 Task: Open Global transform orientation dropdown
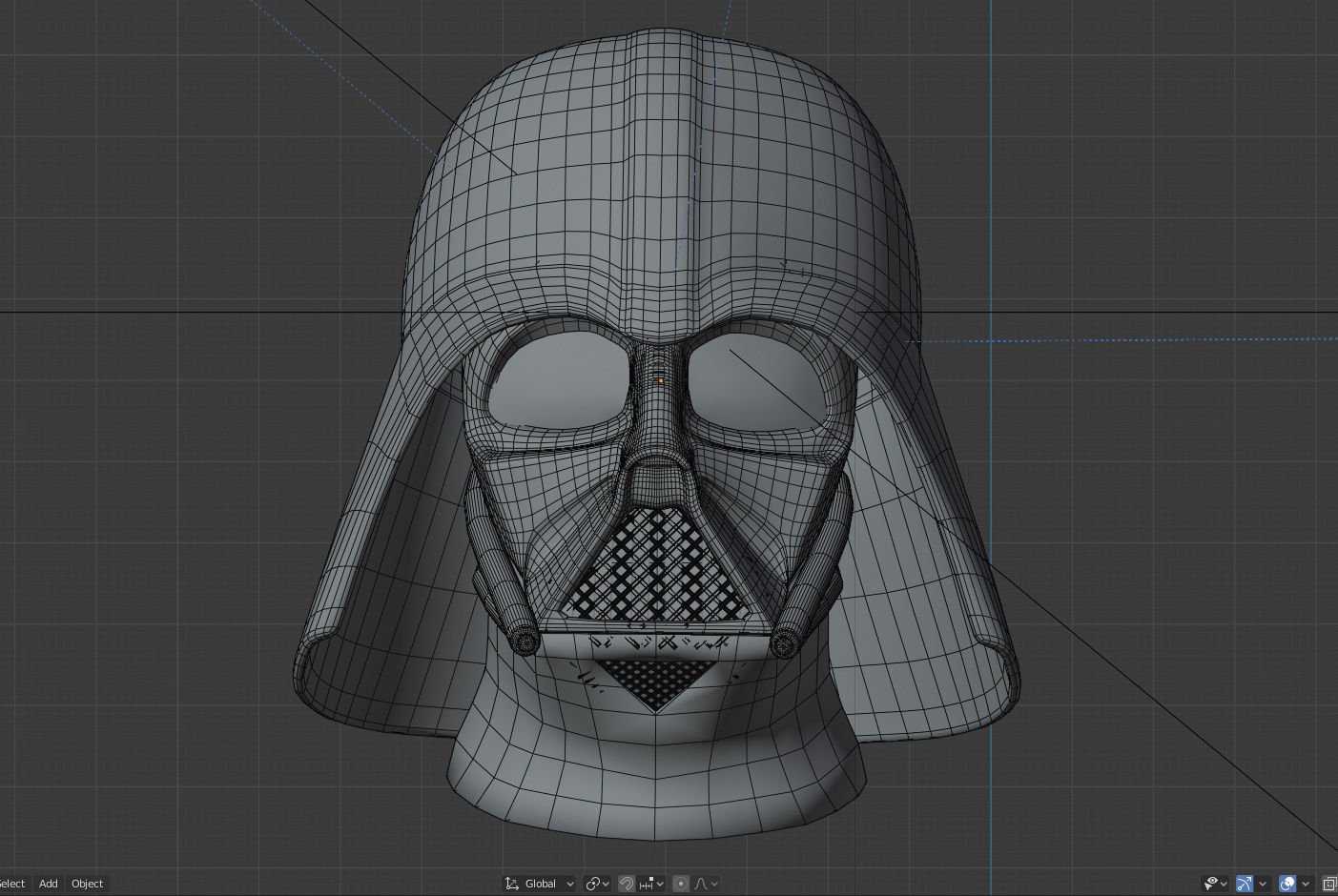pyautogui.click(x=540, y=884)
